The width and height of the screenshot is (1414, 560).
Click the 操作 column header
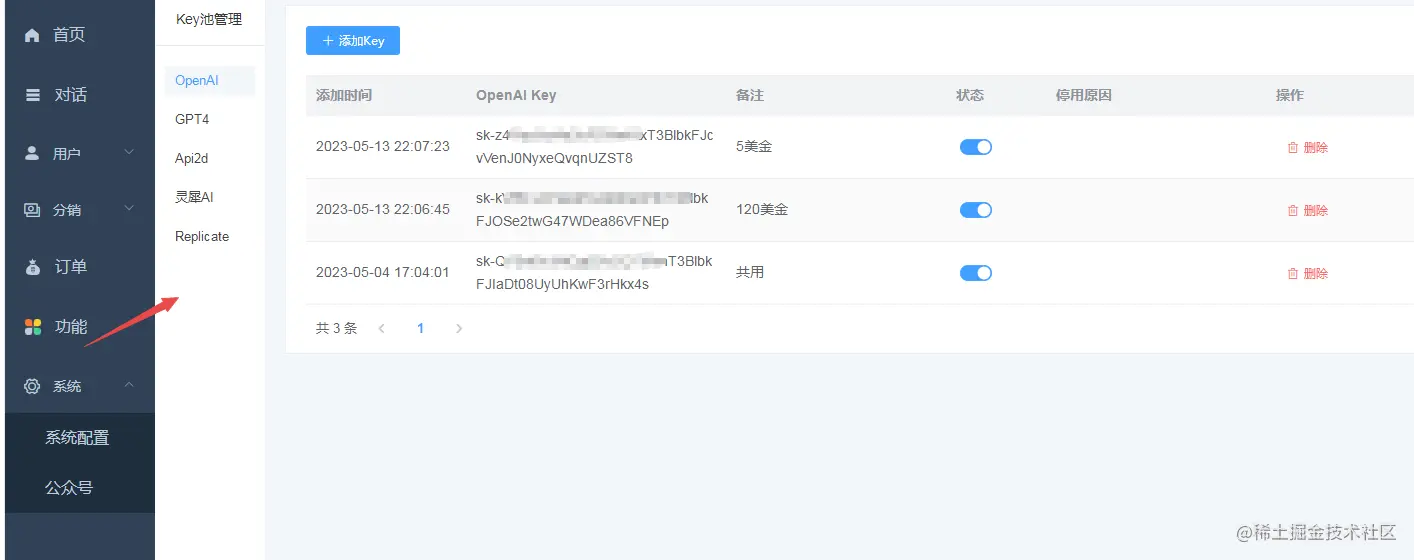coord(1290,95)
